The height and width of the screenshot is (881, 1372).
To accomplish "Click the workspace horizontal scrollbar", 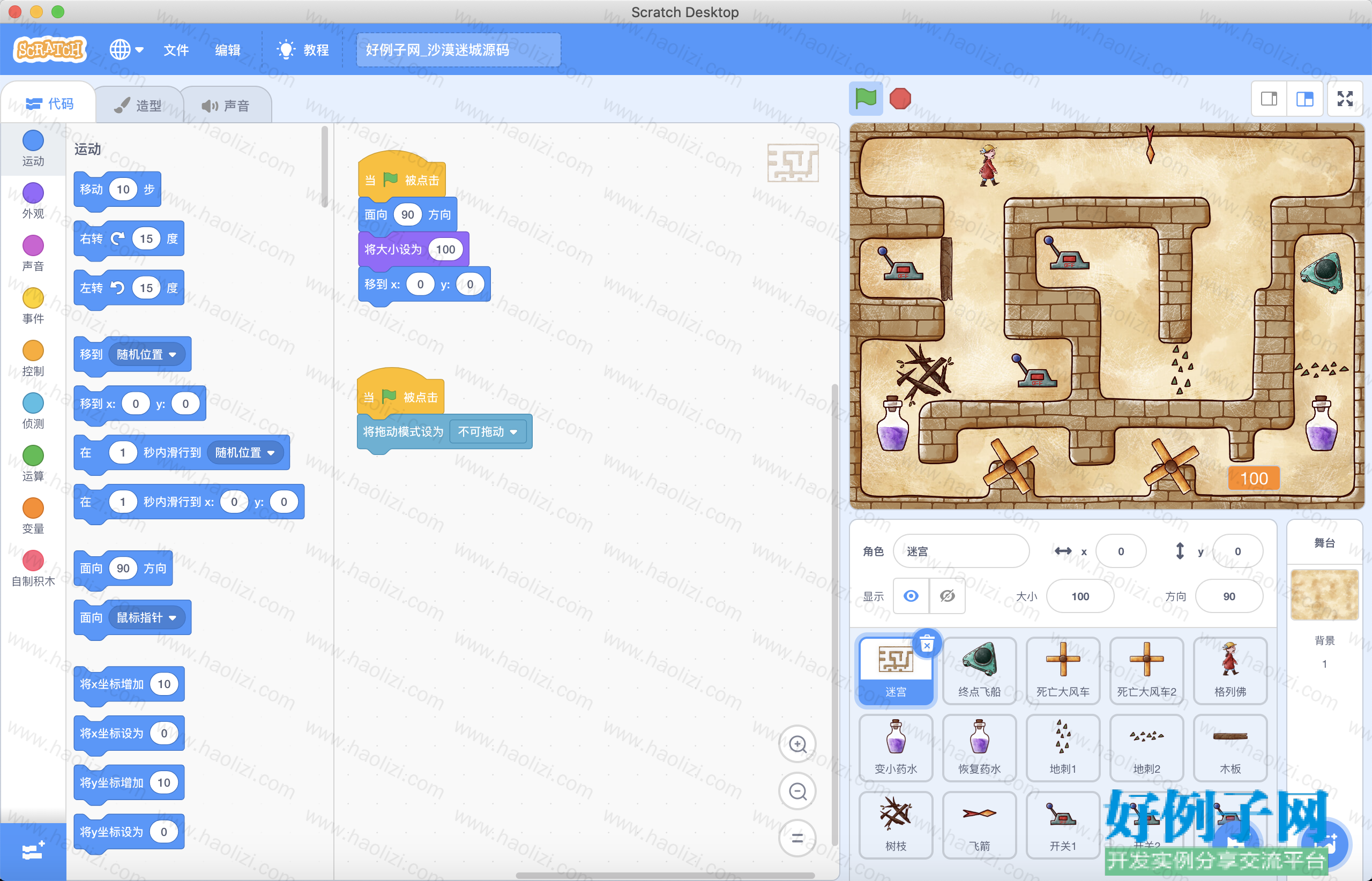I will (x=665, y=875).
